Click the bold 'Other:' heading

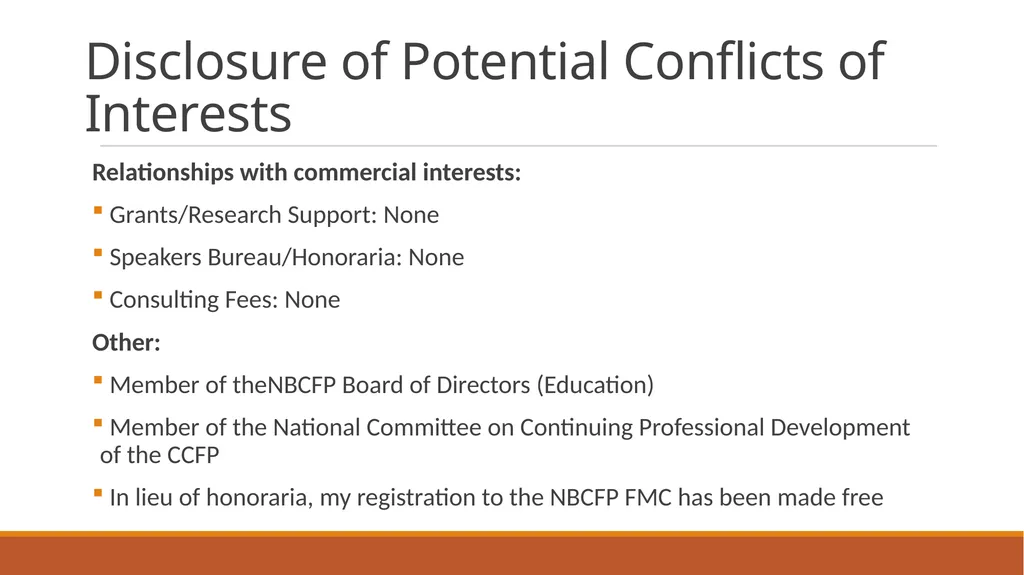click(126, 342)
